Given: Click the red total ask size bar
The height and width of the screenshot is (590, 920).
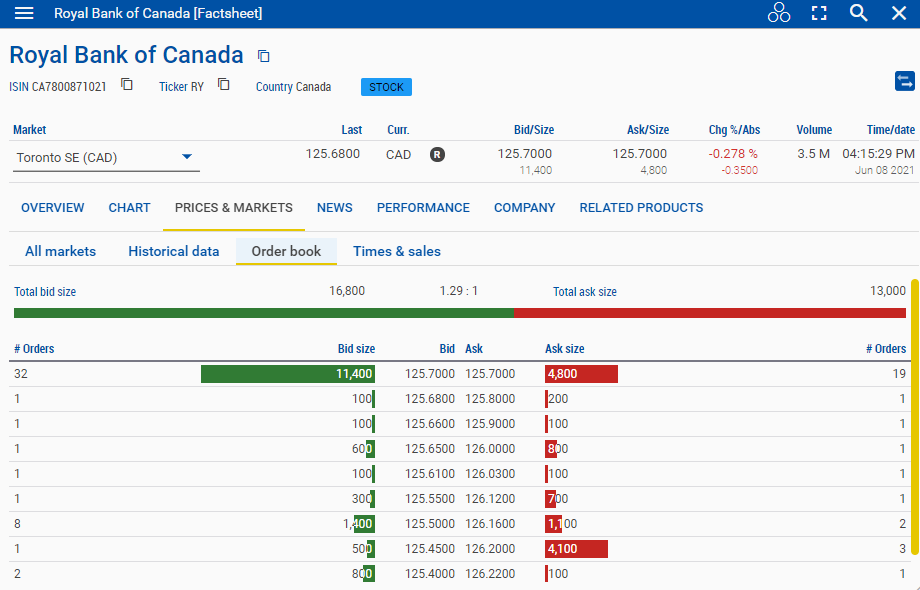Looking at the screenshot, I should [710, 313].
